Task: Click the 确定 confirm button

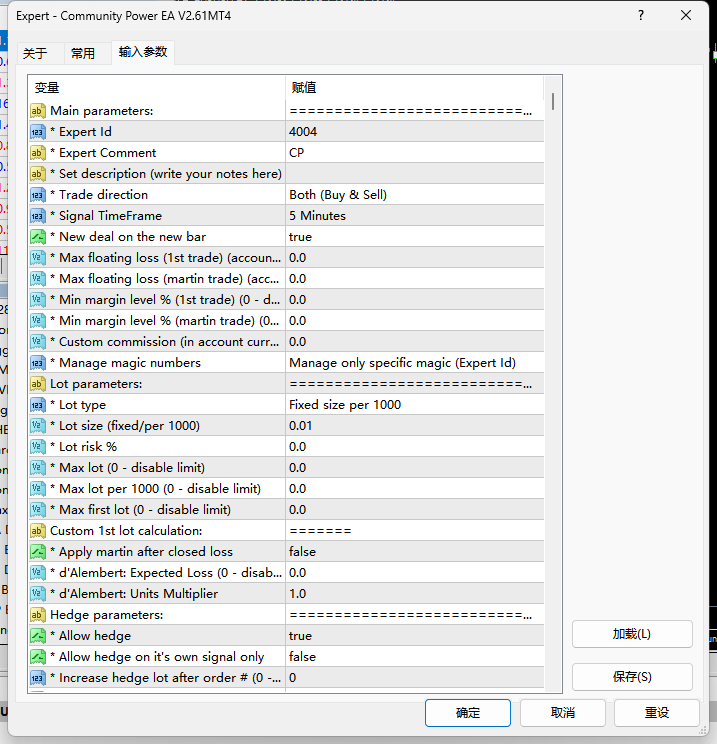Action: [467, 713]
